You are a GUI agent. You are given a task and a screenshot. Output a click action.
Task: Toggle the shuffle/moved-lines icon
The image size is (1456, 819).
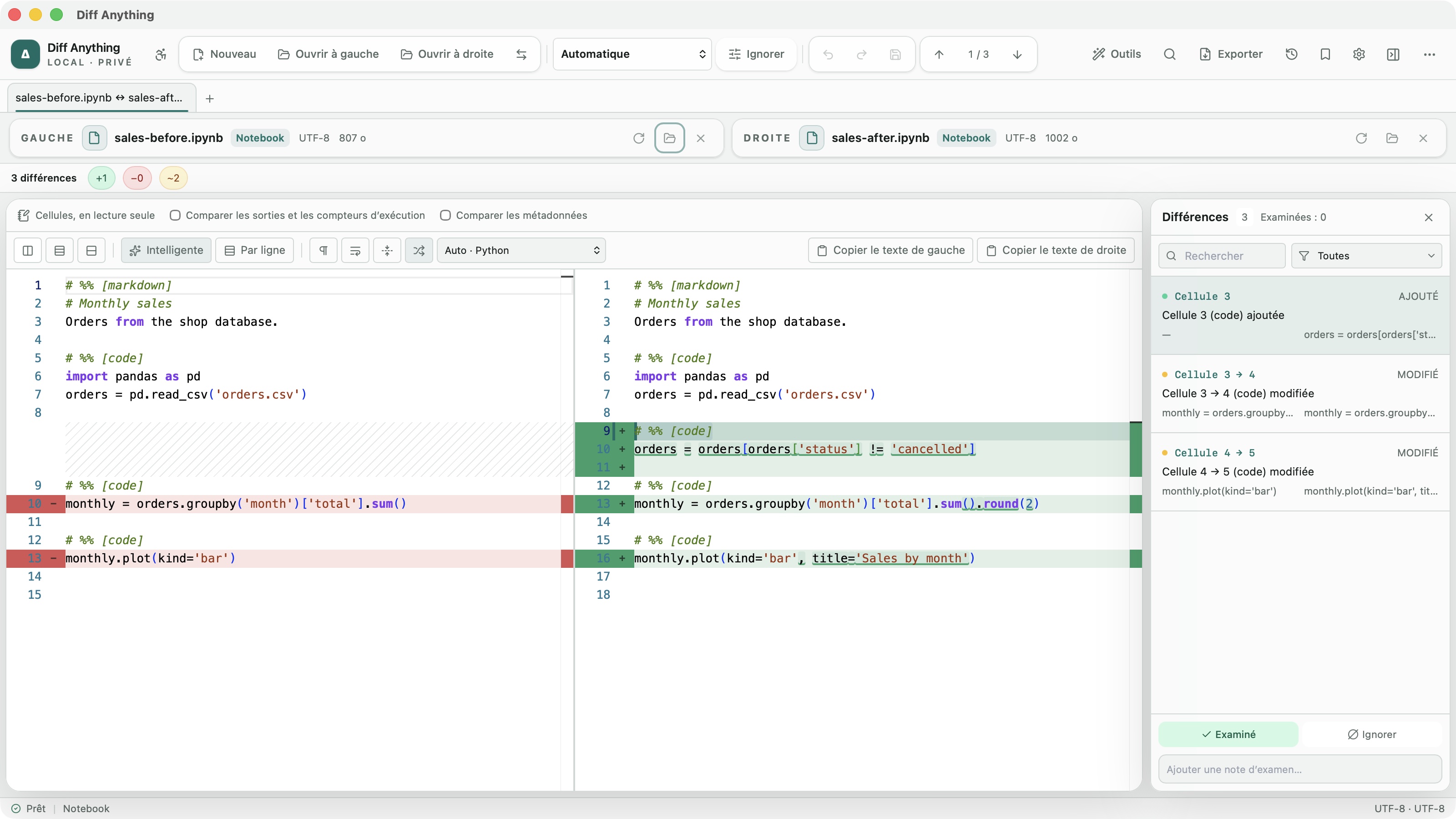[x=419, y=250]
